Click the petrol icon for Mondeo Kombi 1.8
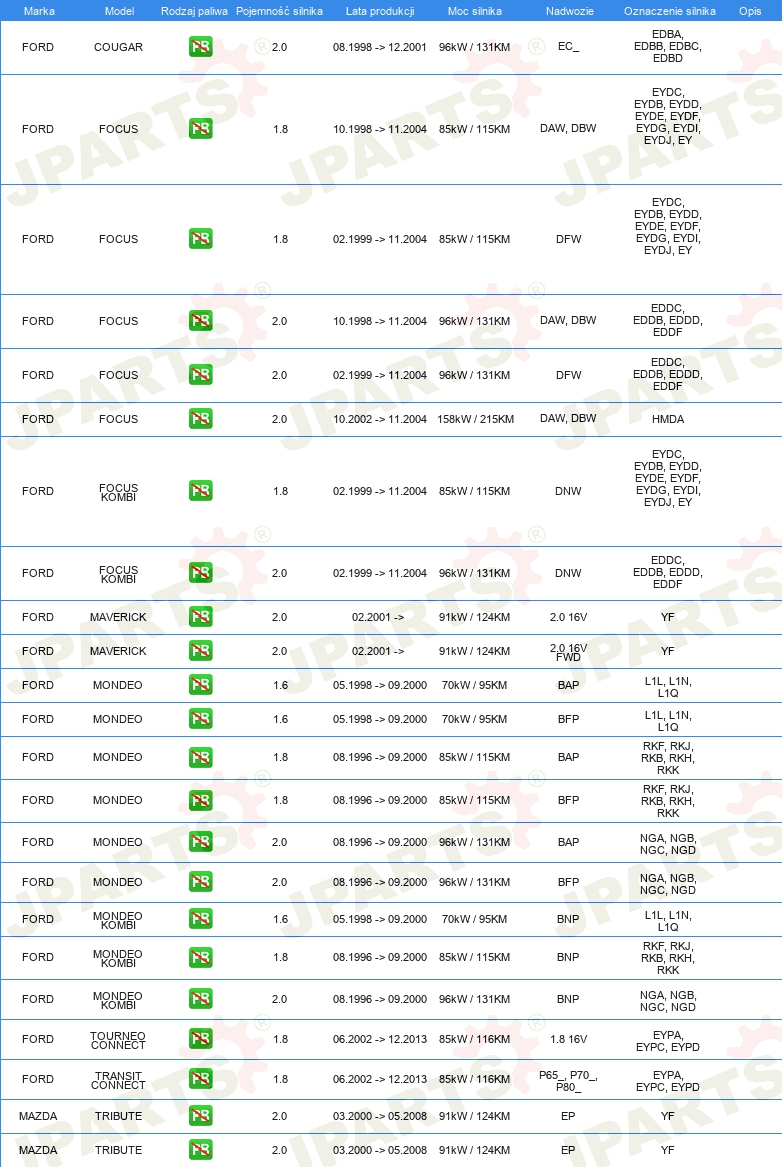This screenshot has height=1167, width=782. tap(201, 957)
